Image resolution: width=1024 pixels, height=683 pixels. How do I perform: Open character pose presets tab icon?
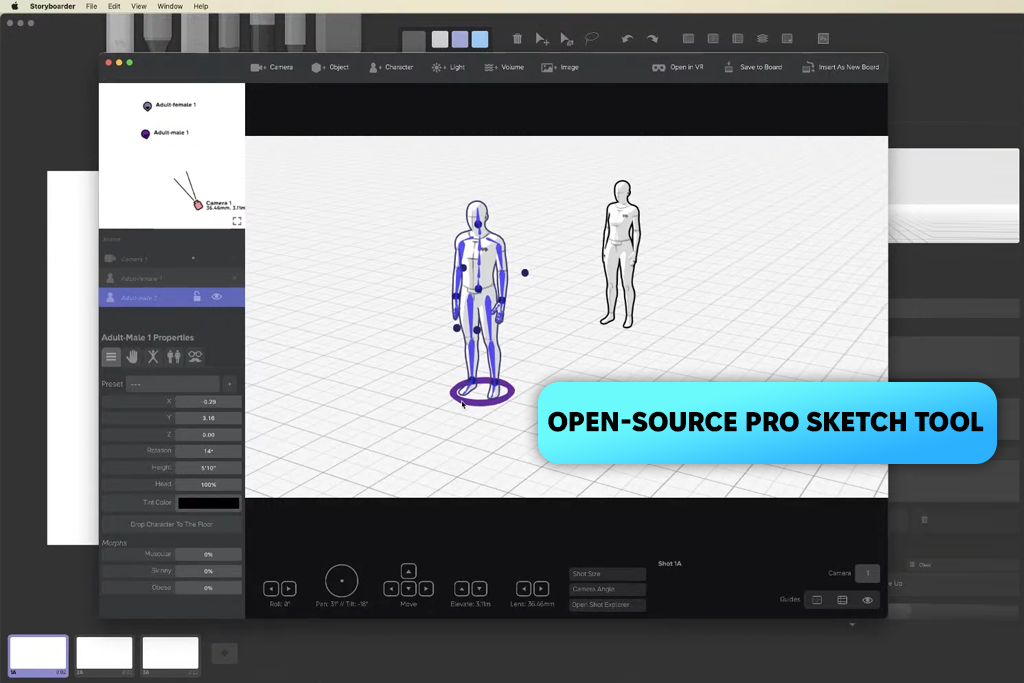point(153,357)
